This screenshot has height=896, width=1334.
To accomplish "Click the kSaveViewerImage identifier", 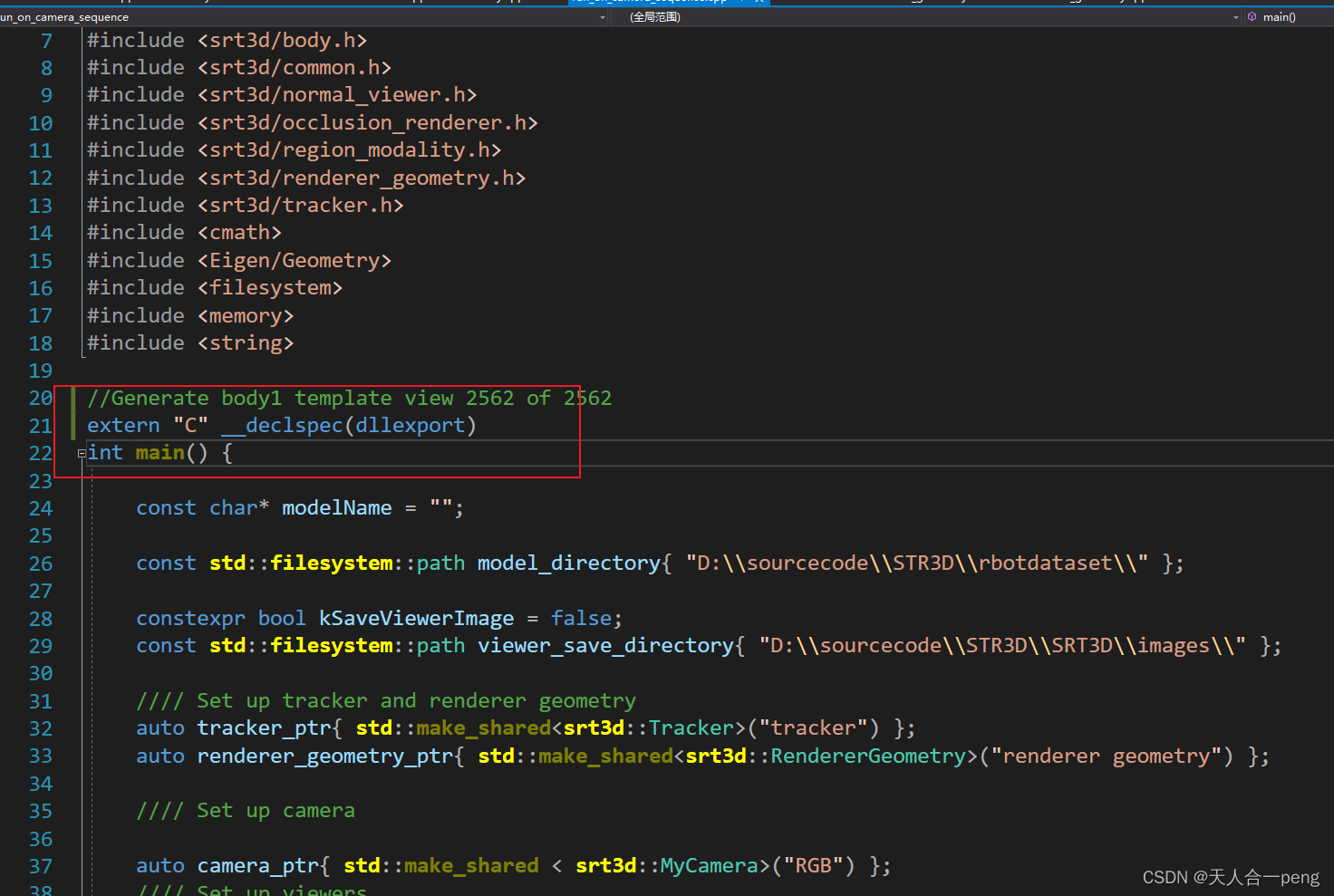I will click(x=416, y=618).
